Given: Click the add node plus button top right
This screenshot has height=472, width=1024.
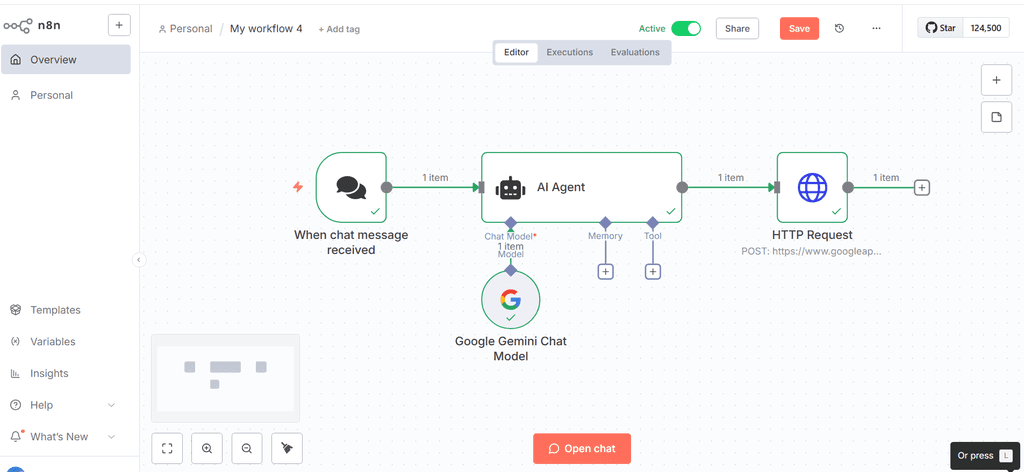Looking at the screenshot, I should (x=997, y=80).
